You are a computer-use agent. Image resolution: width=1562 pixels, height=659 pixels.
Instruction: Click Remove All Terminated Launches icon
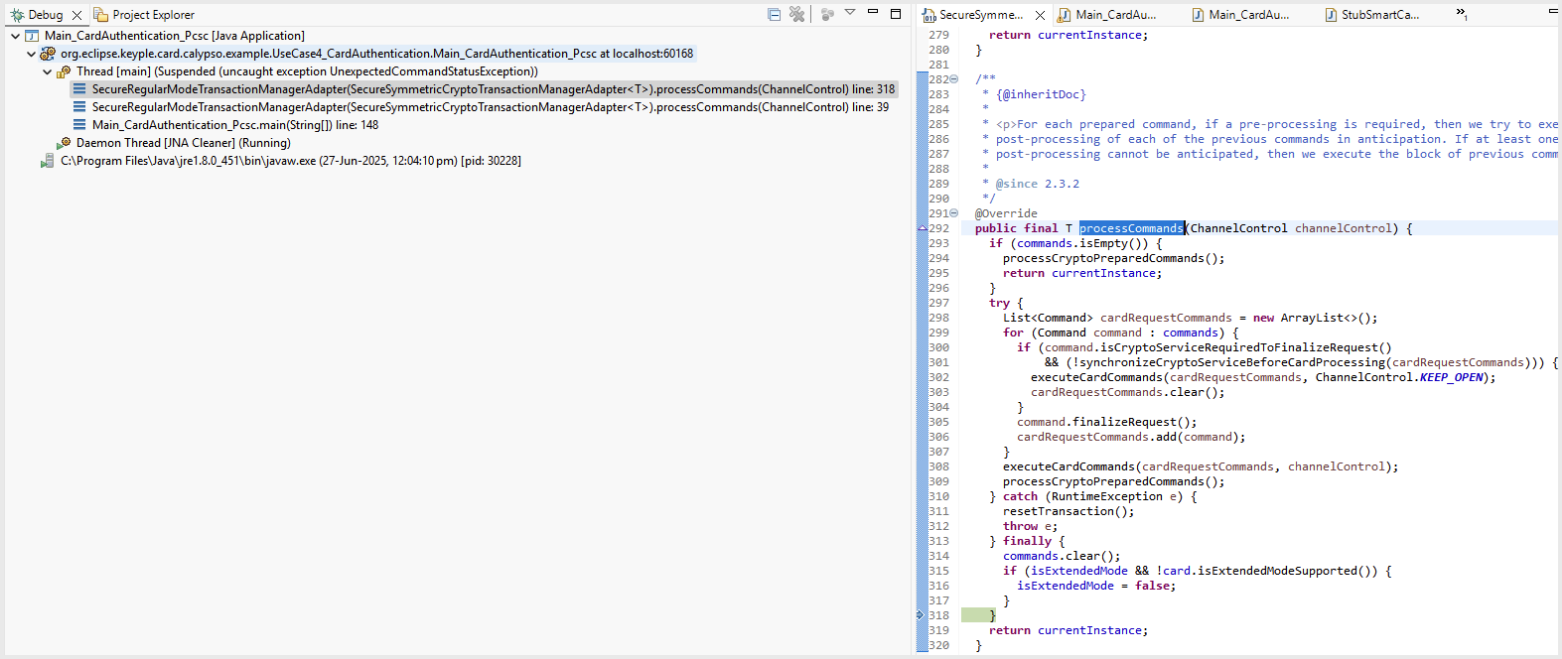click(x=797, y=14)
